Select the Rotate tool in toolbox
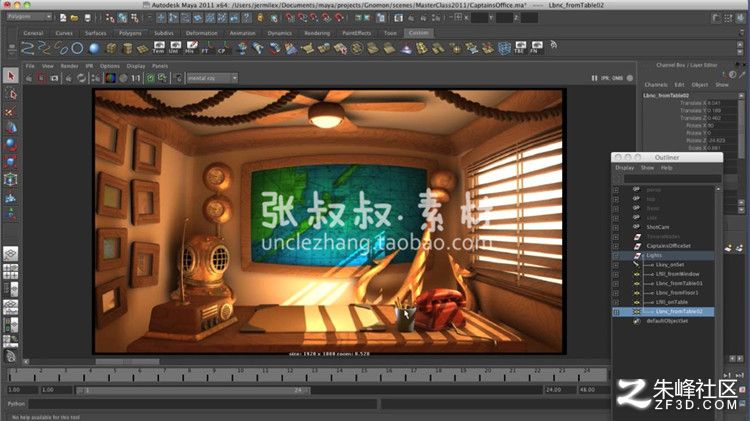Screen dimensions: 750x421 click(11, 145)
